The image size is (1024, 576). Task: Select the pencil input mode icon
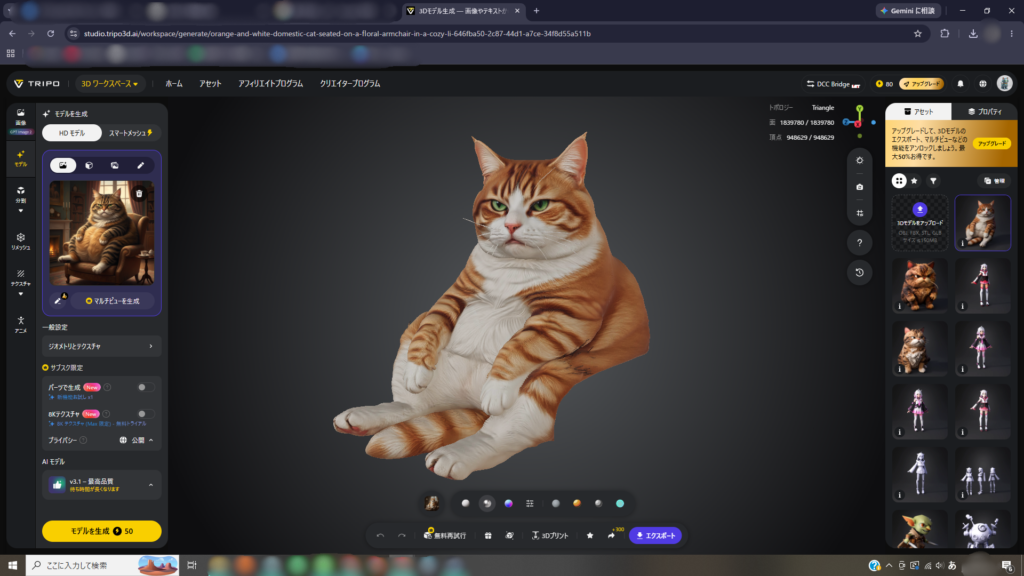[x=140, y=165]
